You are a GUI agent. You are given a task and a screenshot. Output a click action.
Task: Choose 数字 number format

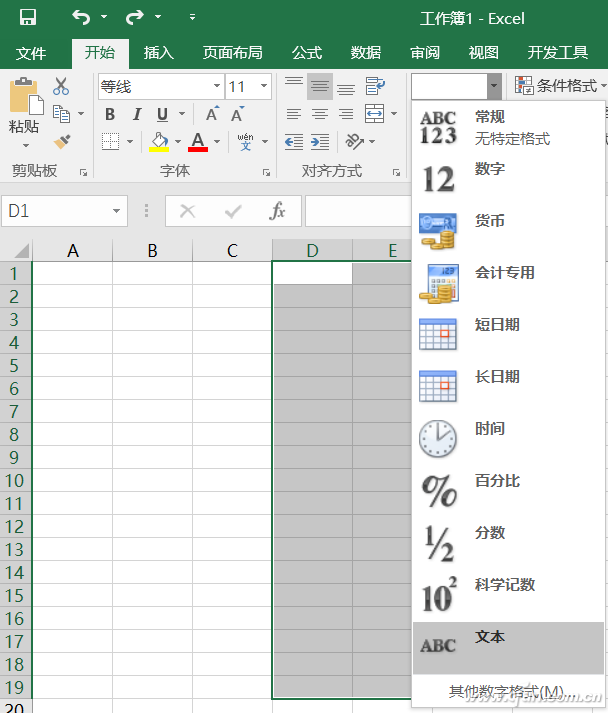[x=508, y=179]
